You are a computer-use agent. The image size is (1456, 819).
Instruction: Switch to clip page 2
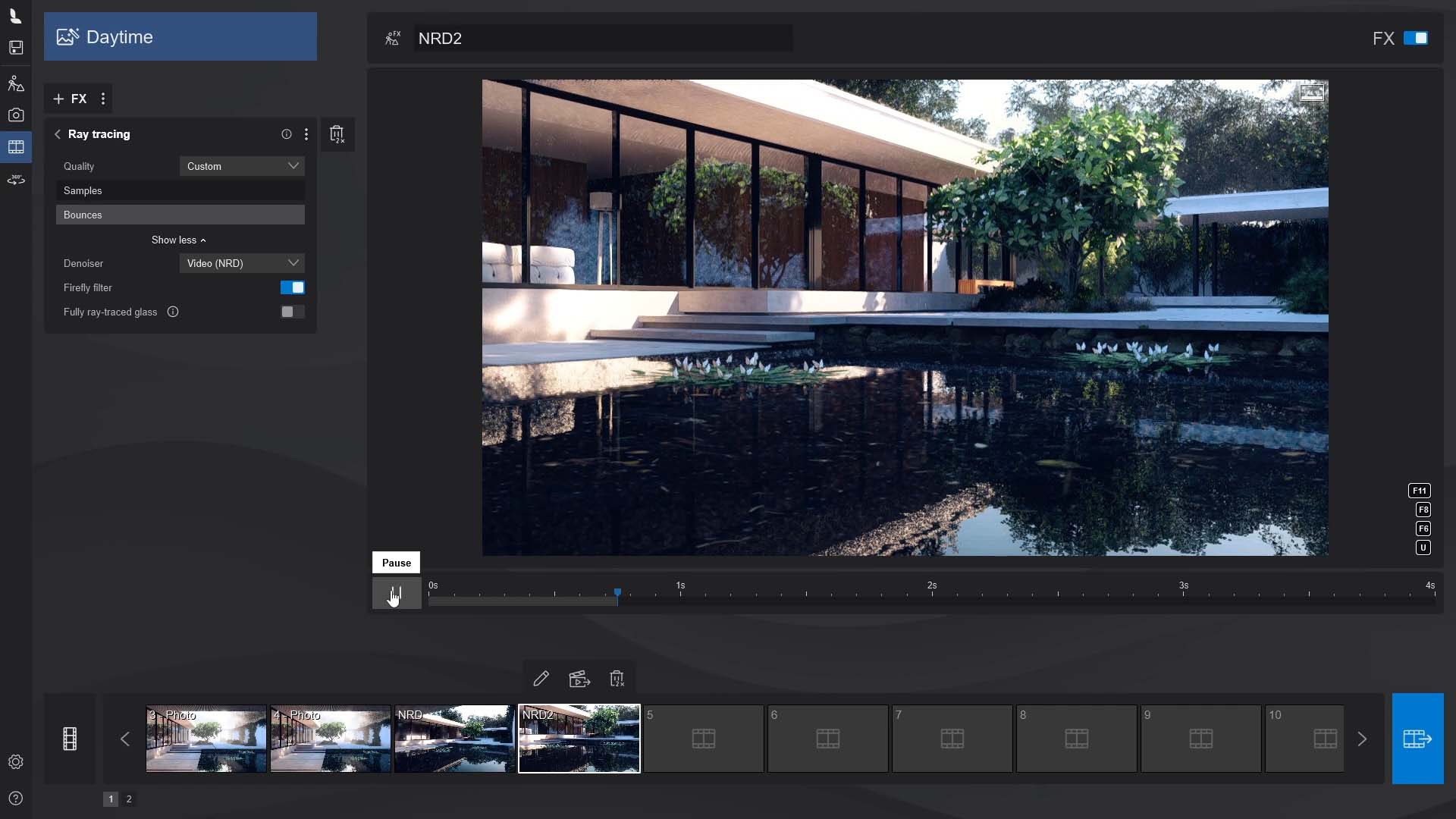pos(129,799)
